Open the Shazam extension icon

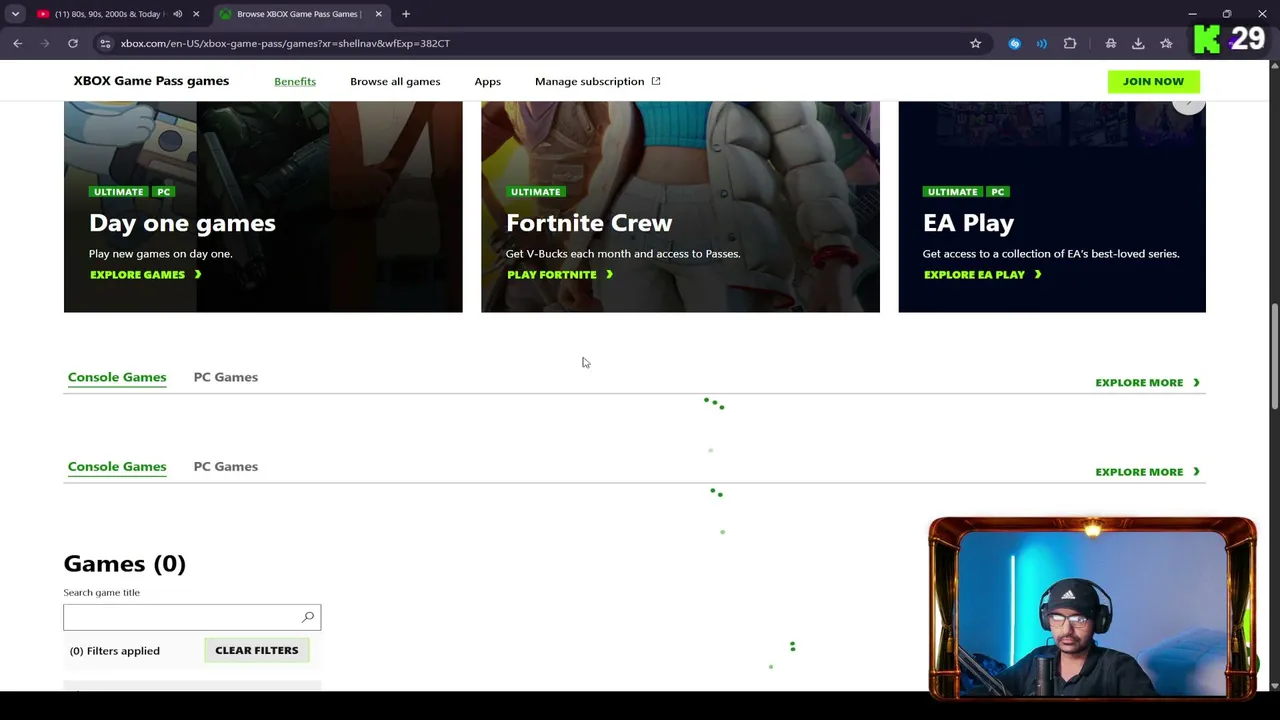point(1014,43)
